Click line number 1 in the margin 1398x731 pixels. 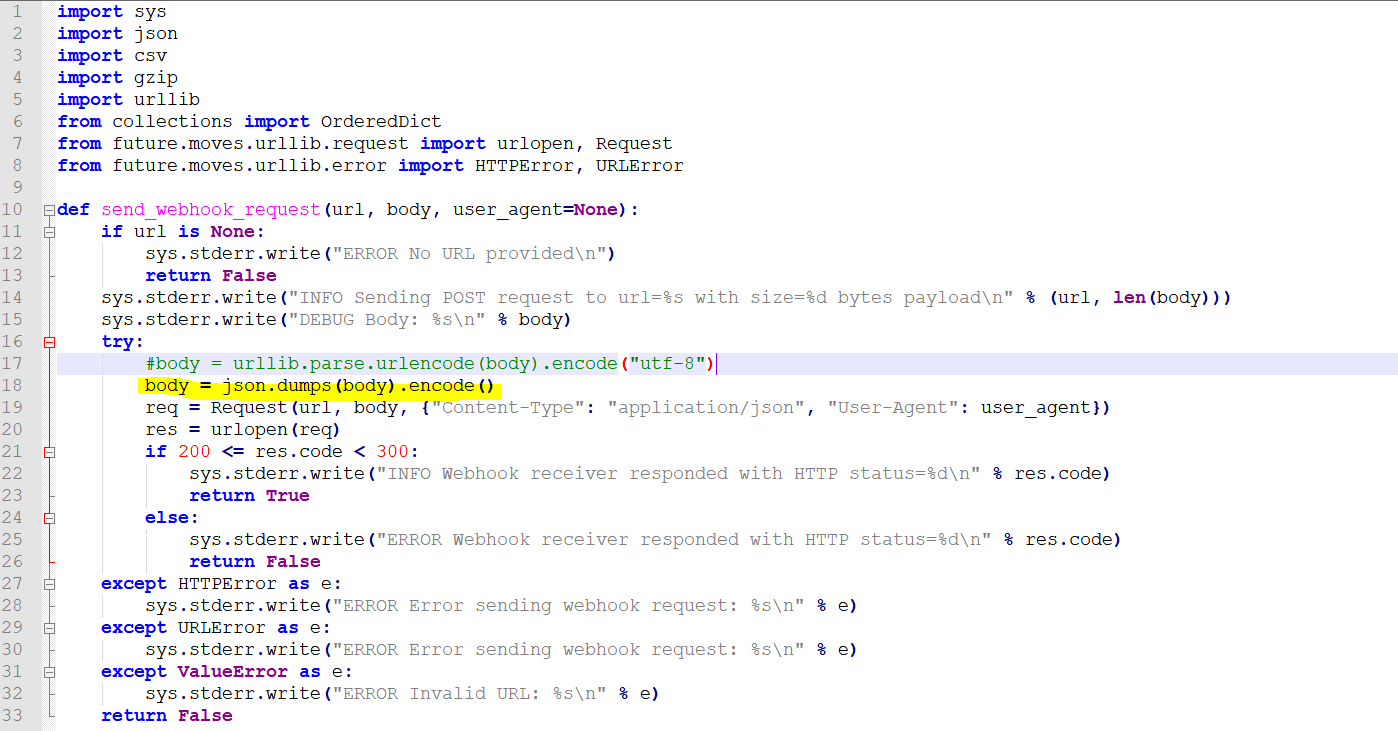(x=17, y=11)
